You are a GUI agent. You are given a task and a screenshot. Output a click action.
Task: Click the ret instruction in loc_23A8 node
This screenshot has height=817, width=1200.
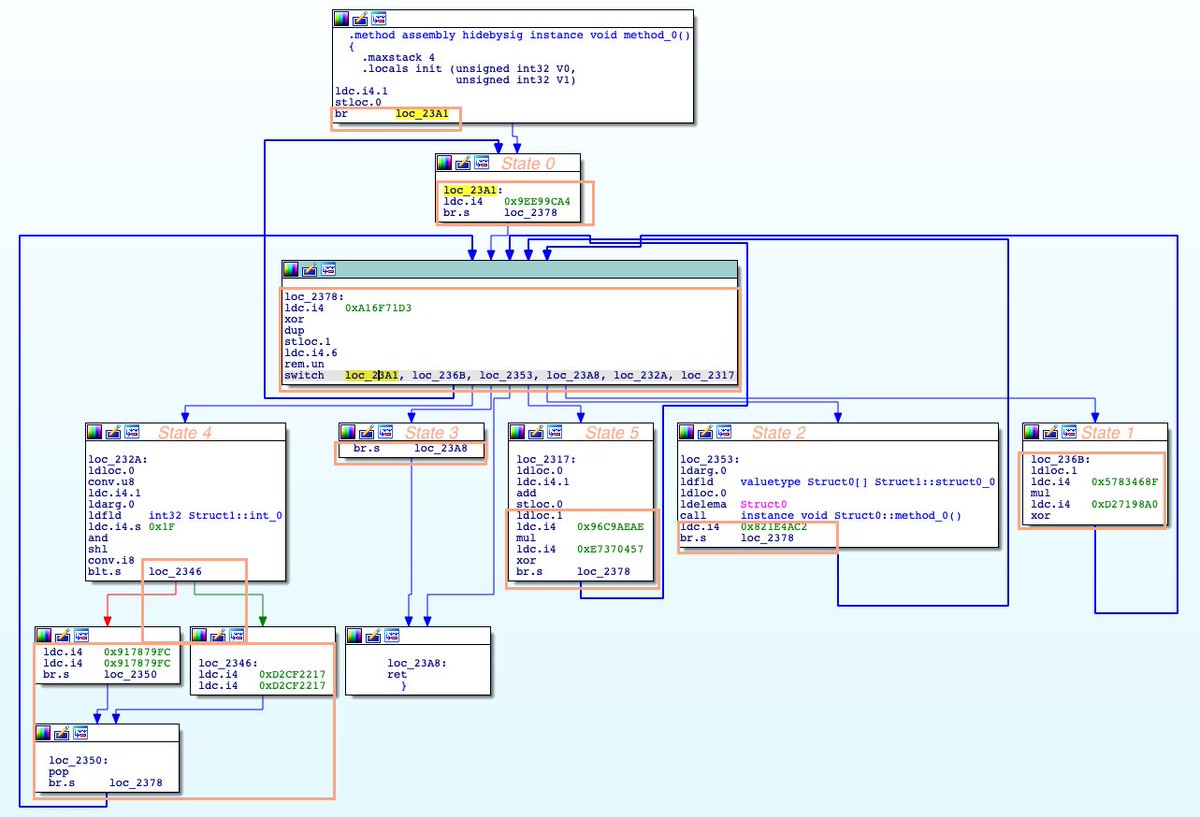395,673
